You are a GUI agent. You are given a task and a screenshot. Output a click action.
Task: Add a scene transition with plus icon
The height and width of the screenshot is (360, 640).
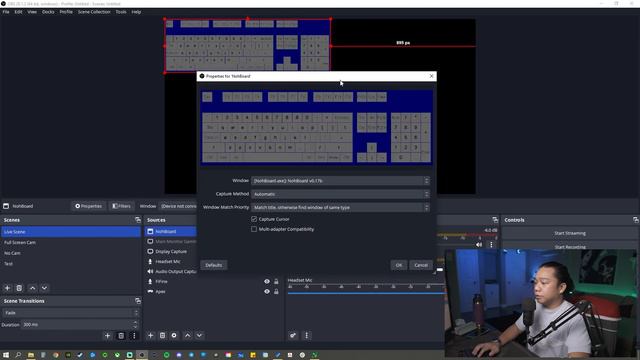pyautogui.click(x=107, y=336)
